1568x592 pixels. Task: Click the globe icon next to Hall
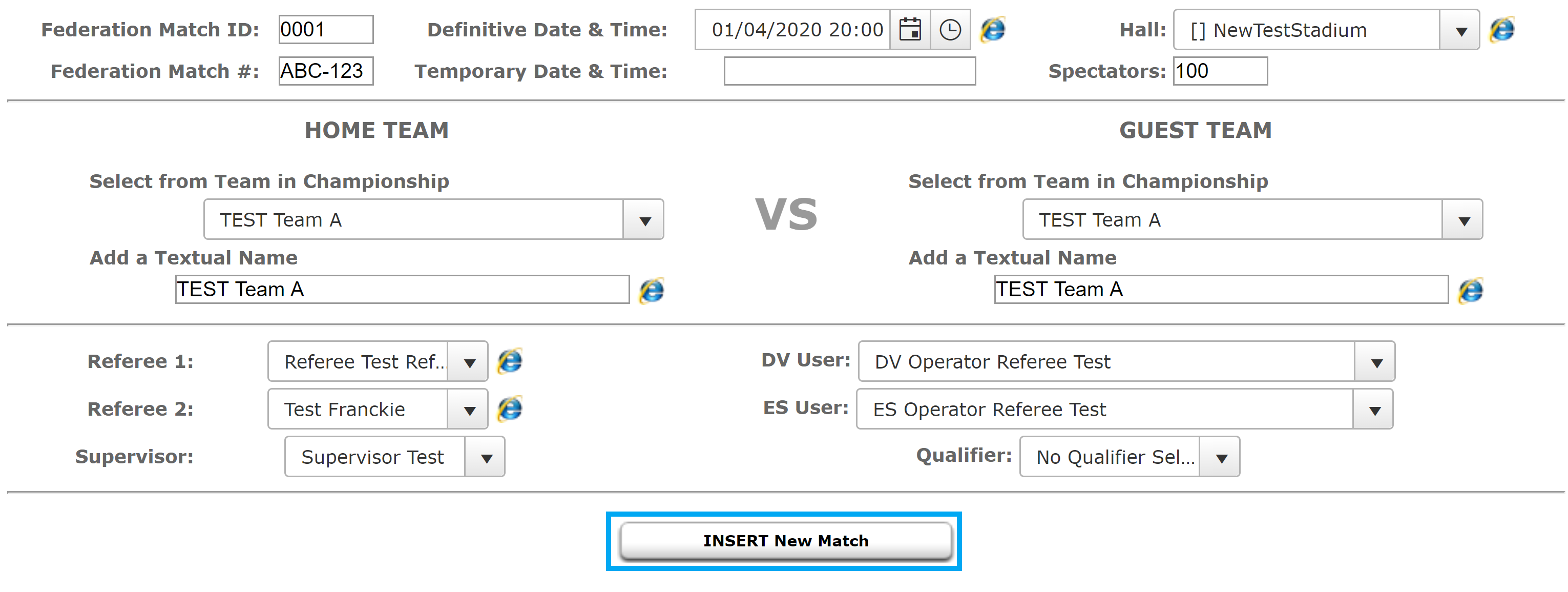pos(1501,29)
